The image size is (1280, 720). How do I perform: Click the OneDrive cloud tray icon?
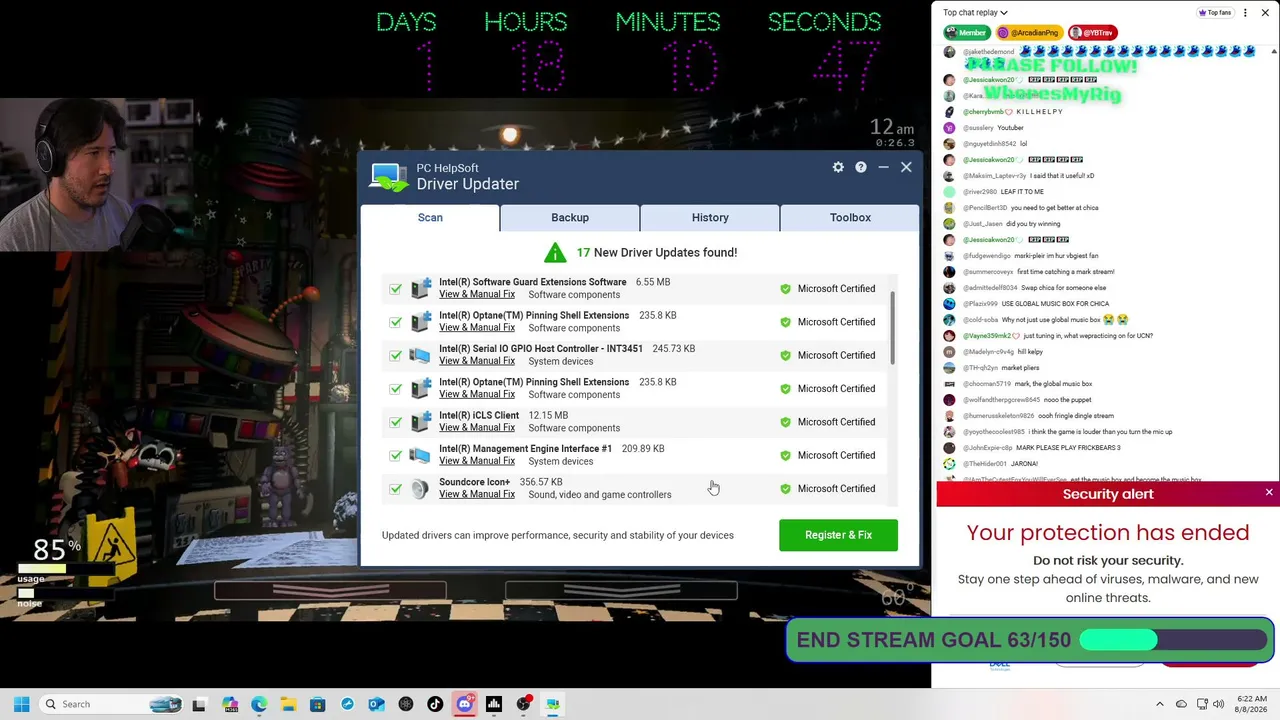[x=1181, y=704]
